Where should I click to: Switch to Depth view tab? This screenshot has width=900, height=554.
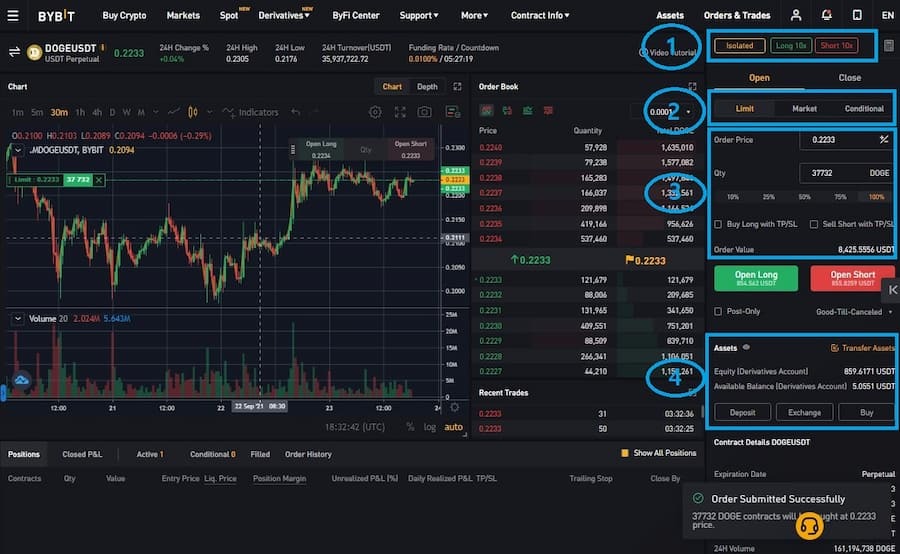pos(427,87)
